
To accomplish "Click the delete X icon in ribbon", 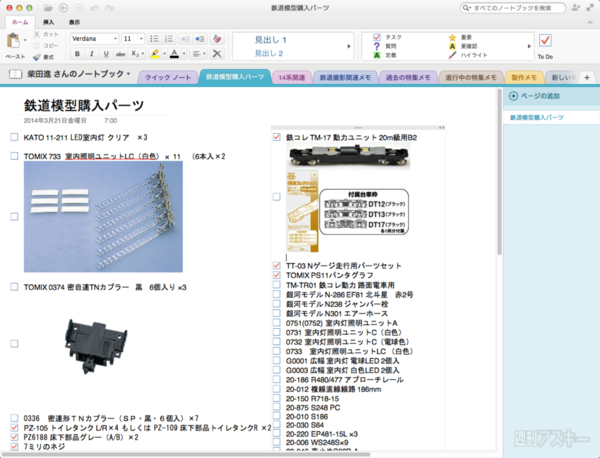I will click(x=217, y=54).
